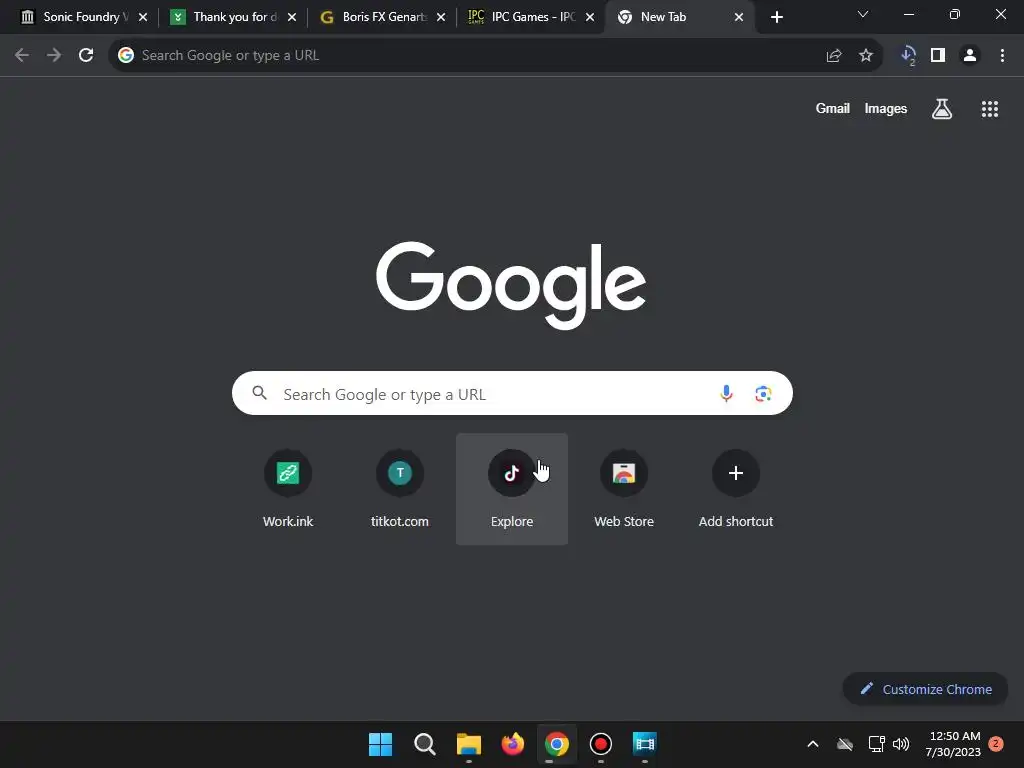Open the Search Labs flask icon
The height and width of the screenshot is (768, 1024).
coord(942,109)
